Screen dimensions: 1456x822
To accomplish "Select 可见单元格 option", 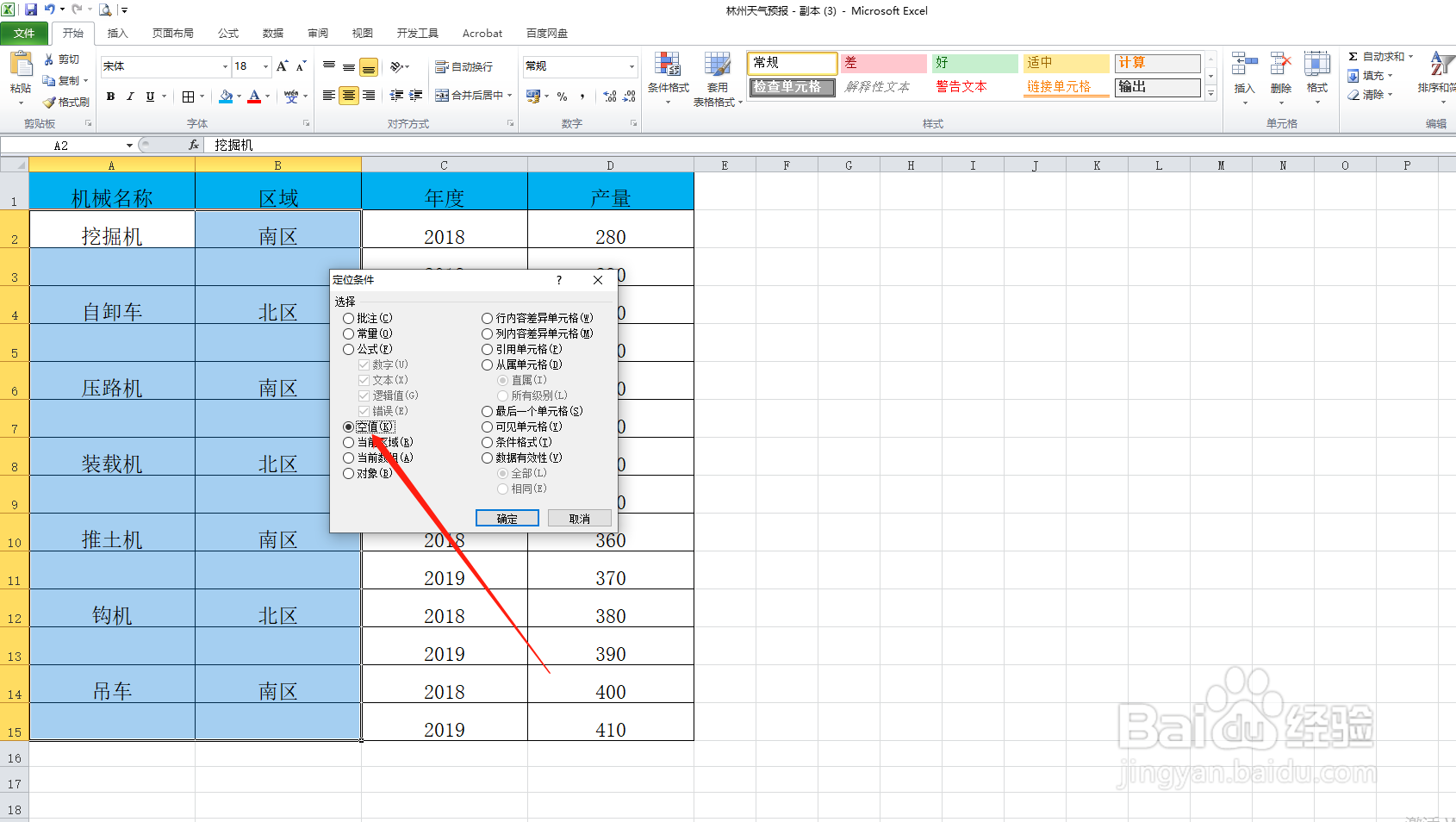I will point(522,427).
